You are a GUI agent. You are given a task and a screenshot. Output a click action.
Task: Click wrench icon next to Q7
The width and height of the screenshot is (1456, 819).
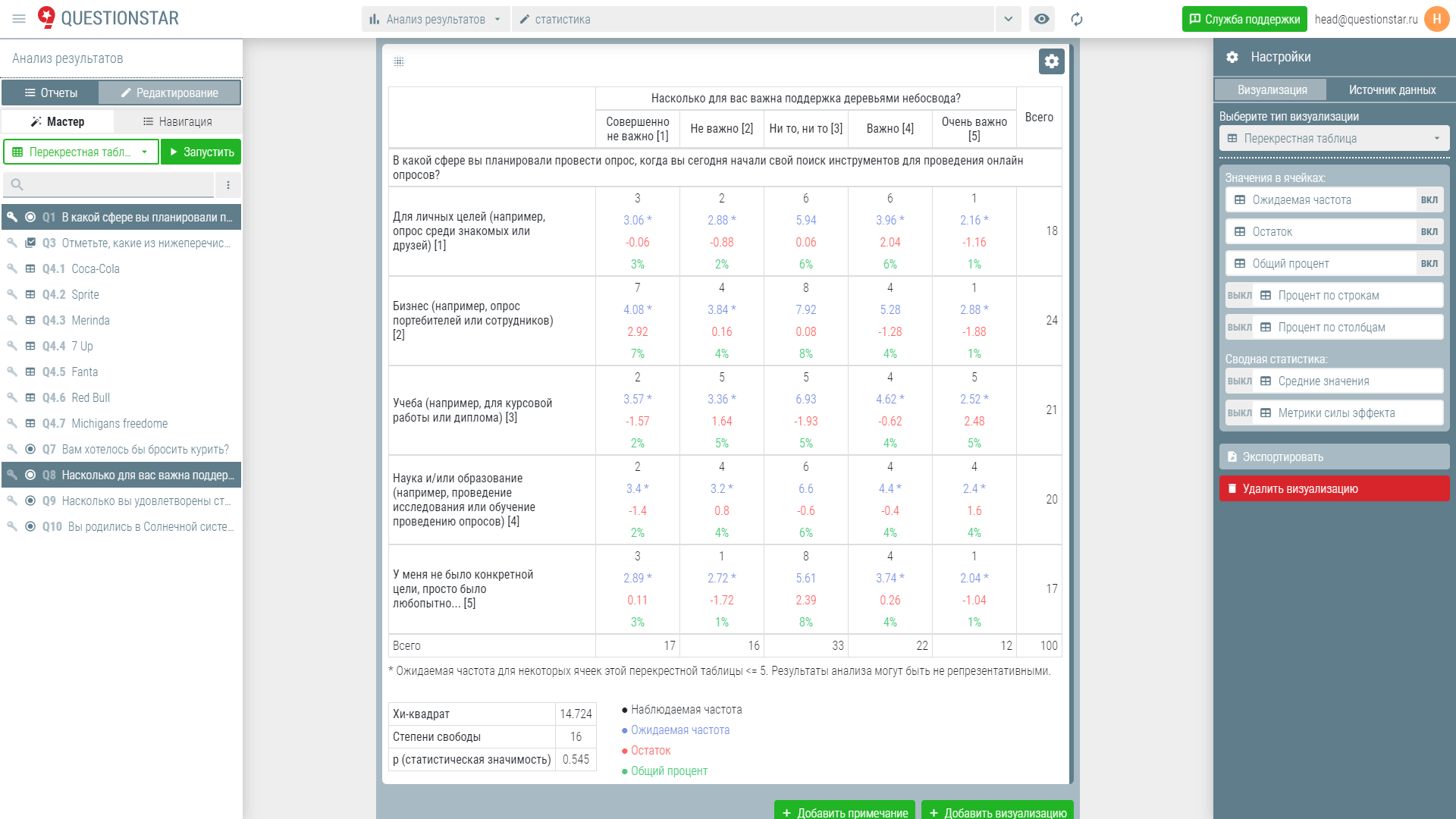tap(12, 449)
